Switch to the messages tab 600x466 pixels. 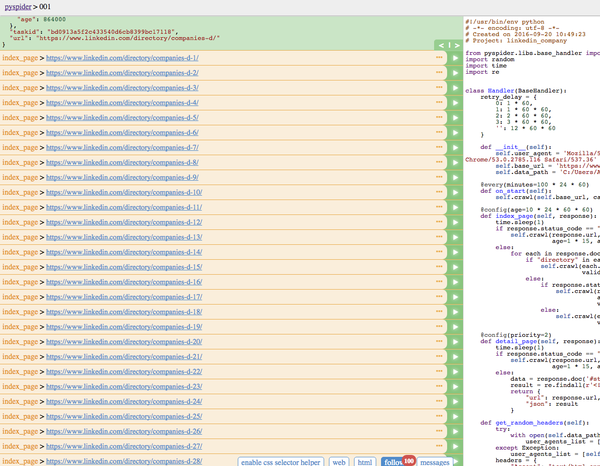(x=435, y=462)
